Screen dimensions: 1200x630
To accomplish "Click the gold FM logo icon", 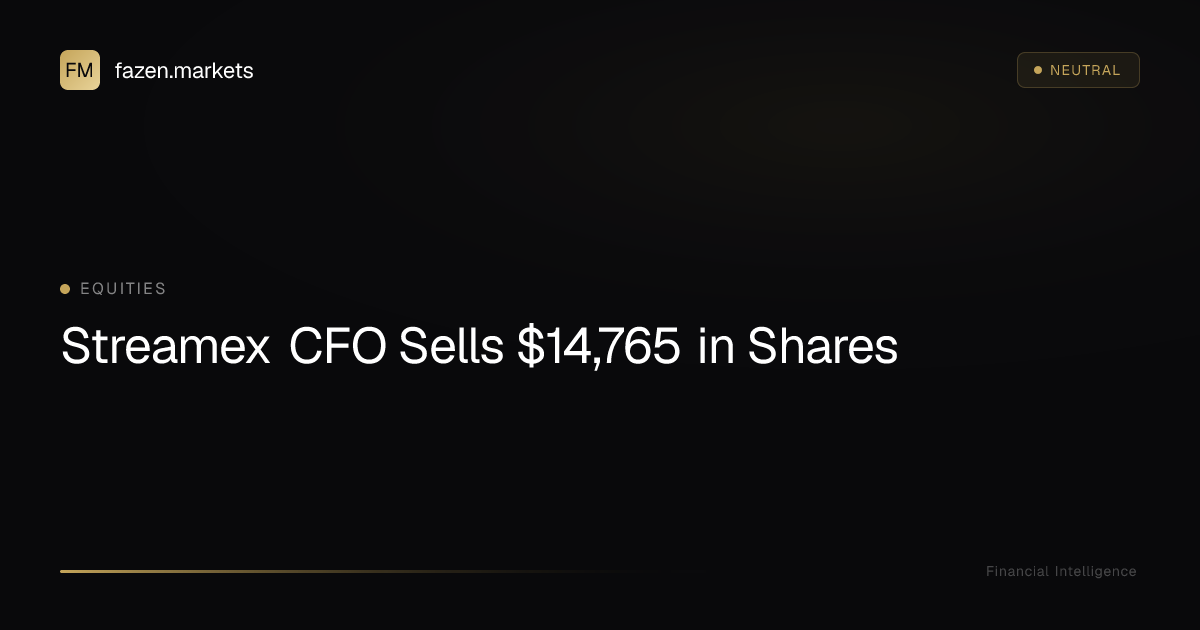I will (80, 70).
